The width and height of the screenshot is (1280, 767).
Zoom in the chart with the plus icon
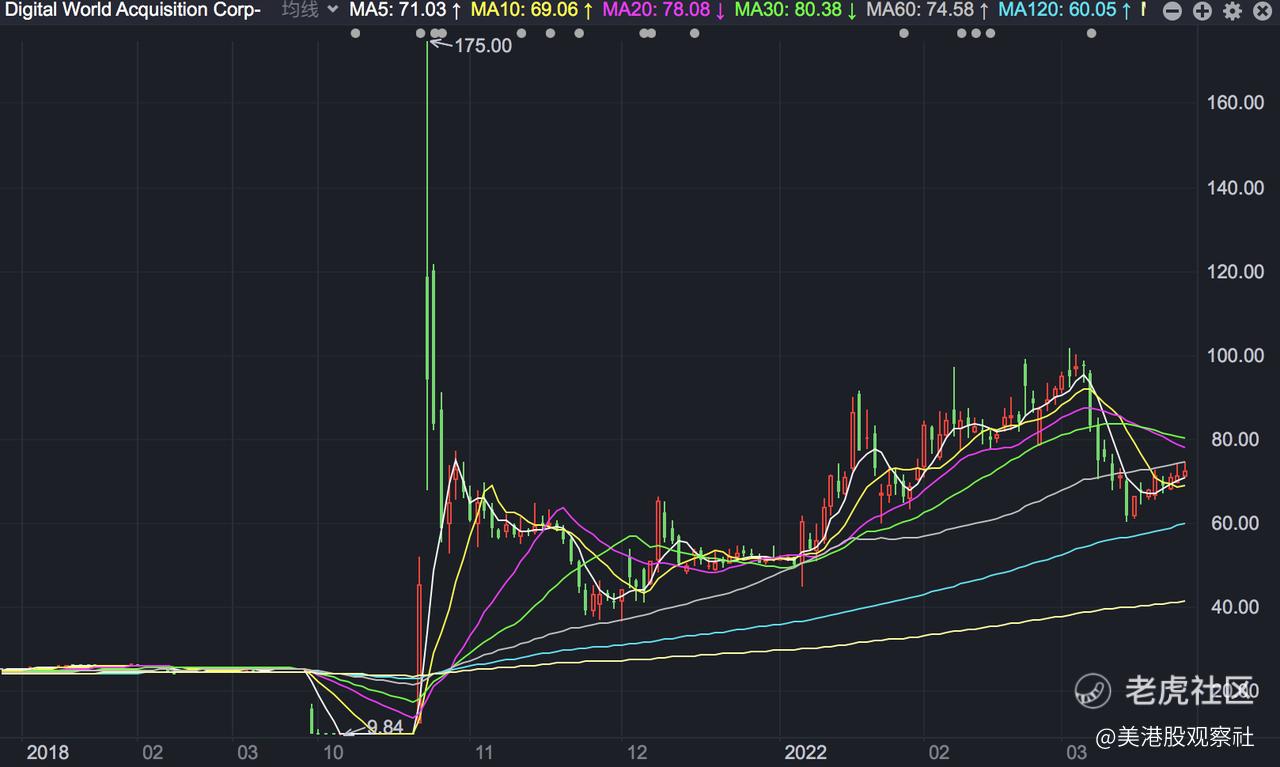pyautogui.click(x=1203, y=11)
